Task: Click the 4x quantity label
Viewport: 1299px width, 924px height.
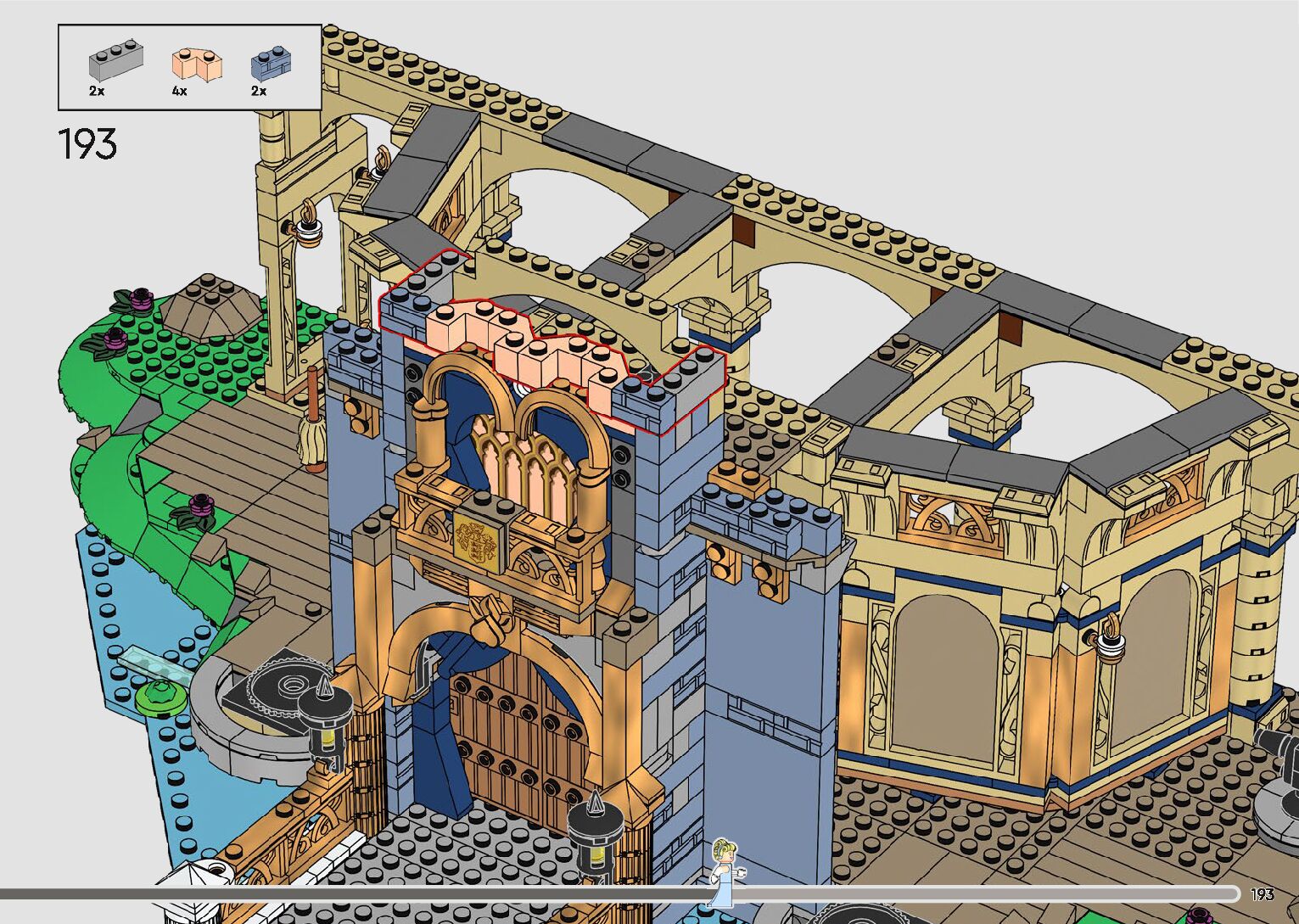Action: (x=179, y=92)
